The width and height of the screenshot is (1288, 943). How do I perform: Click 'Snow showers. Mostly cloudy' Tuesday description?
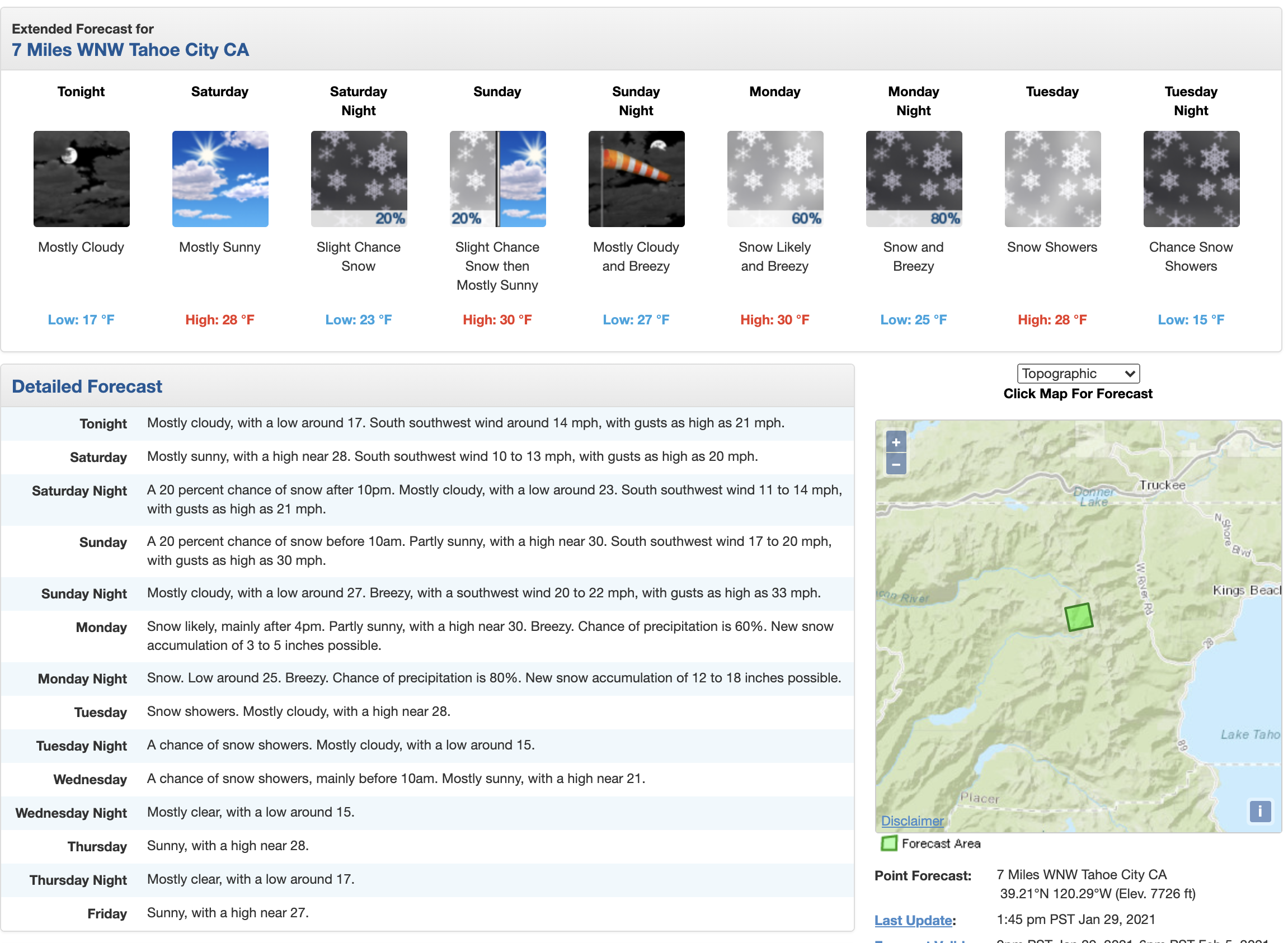[299, 713]
